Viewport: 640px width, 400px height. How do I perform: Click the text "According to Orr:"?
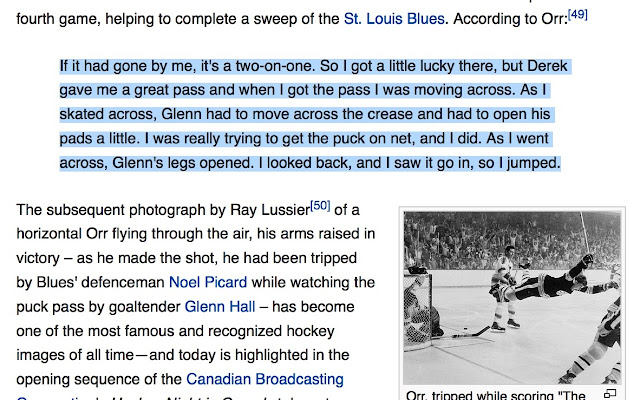[x=510, y=19]
